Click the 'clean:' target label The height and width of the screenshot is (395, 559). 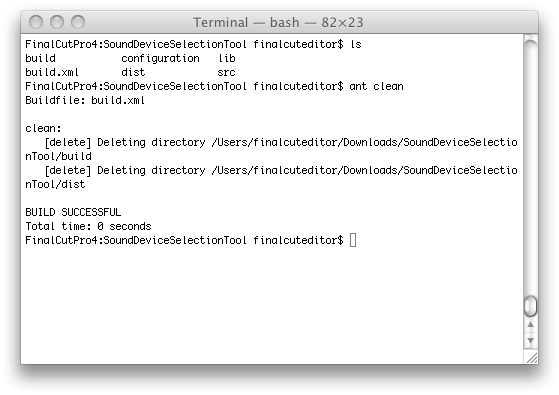tap(43, 128)
